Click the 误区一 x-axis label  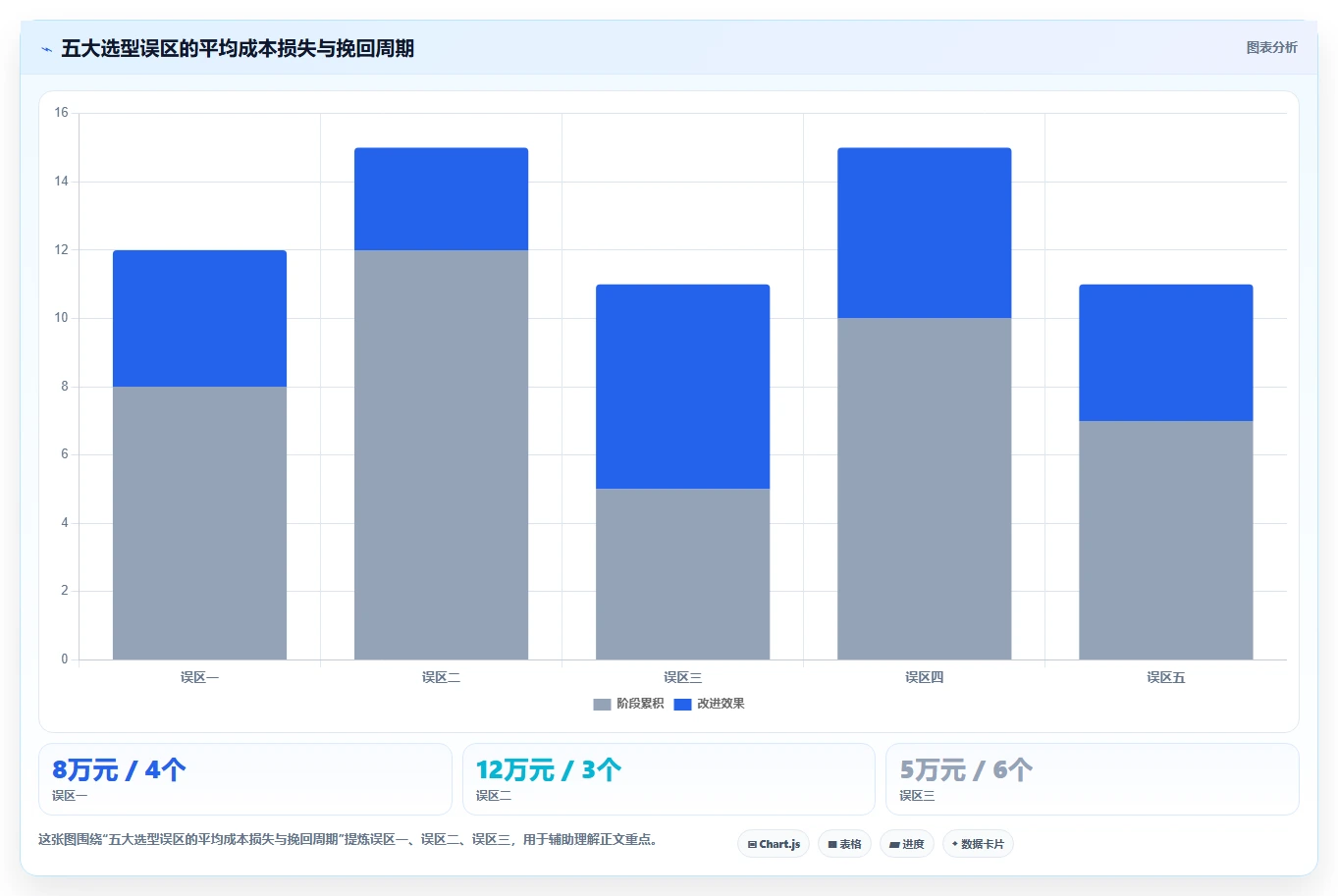point(200,677)
